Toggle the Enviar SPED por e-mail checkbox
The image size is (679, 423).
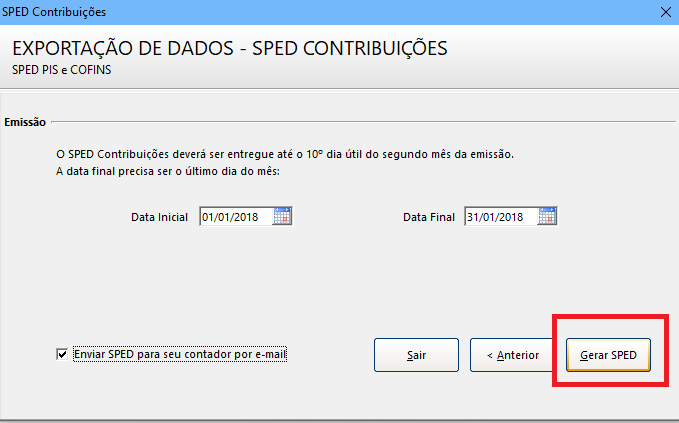[x=62, y=355]
